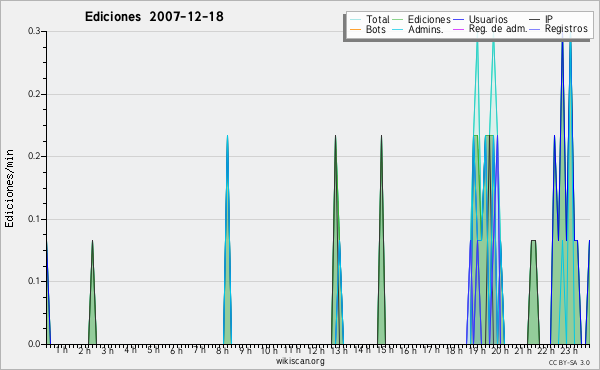Select the Ediciones legend entry label
Screen dimensions: 600x370
point(429,19)
